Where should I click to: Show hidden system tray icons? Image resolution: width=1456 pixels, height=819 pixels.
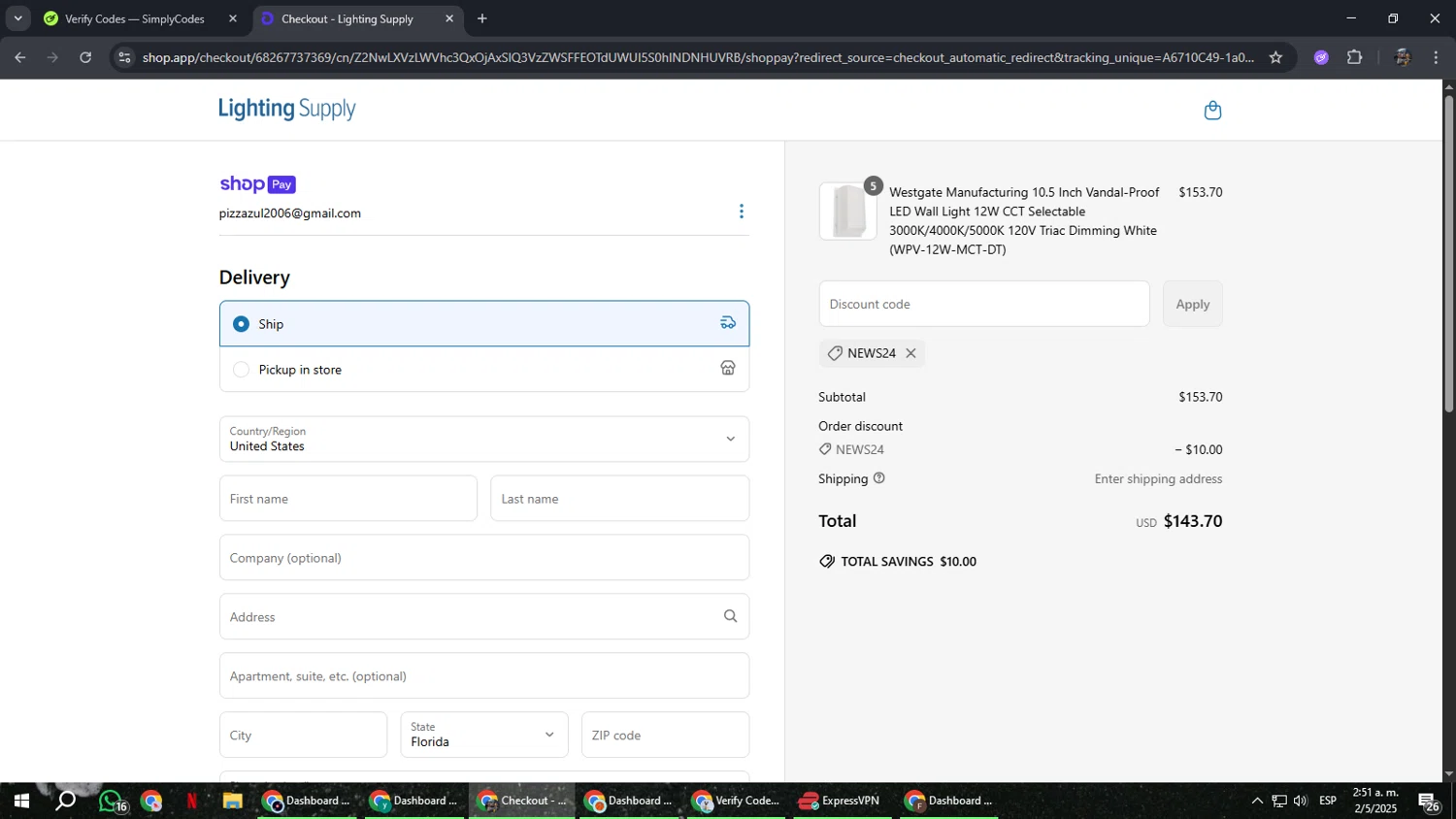(1257, 802)
